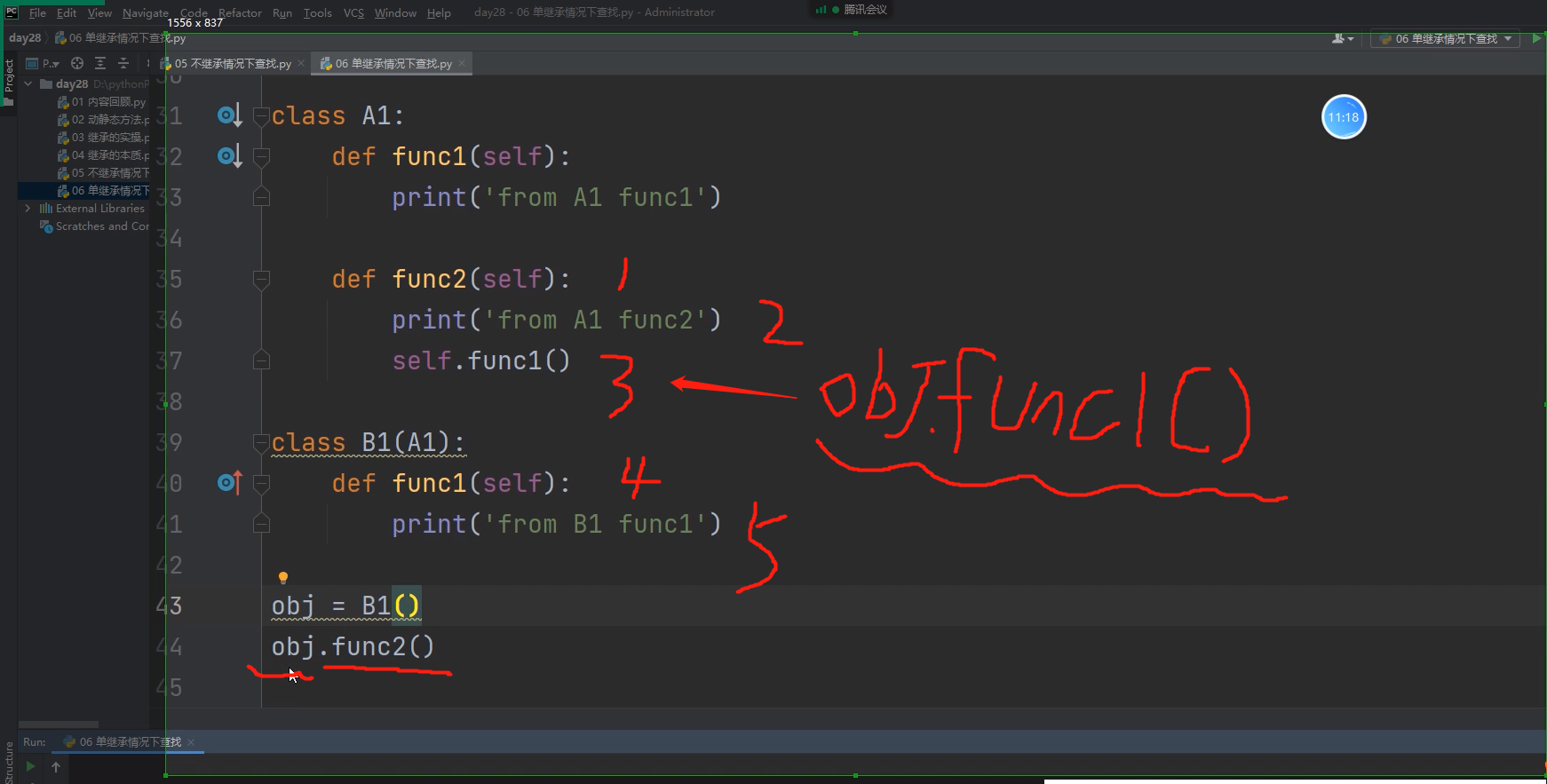
Task: Close the 05 不继承情况下查找.py editor tab
Action: (x=301, y=63)
